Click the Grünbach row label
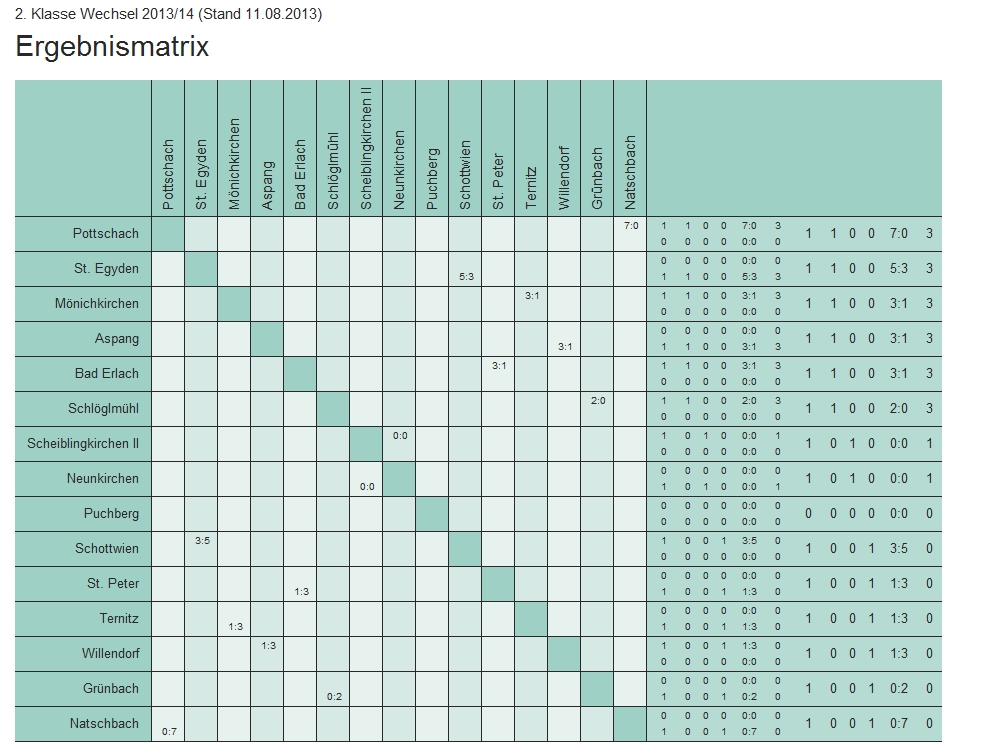This screenshot has height=749, width=981. [111, 688]
